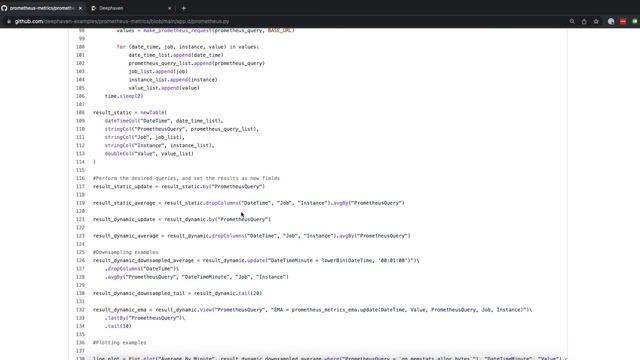The height and width of the screenshot is (360, 640).
Task: Close the prometheus-metrics GitHub tab
Action: (80, 8)
